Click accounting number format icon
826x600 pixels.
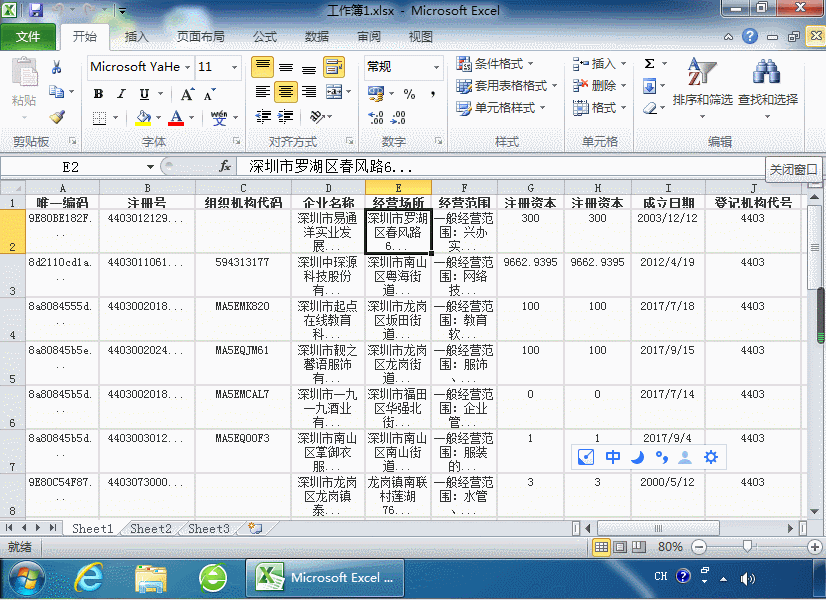[376, 94]
